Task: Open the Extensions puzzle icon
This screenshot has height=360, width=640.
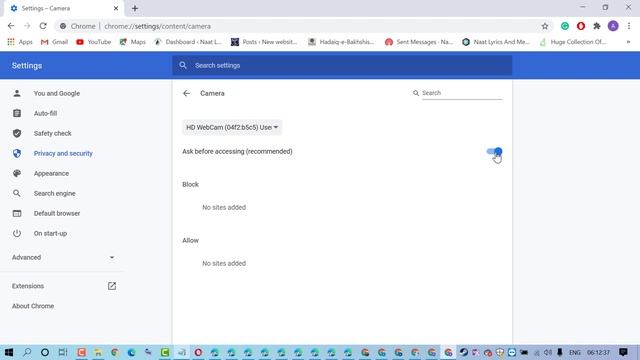Action: coord(597,26)
